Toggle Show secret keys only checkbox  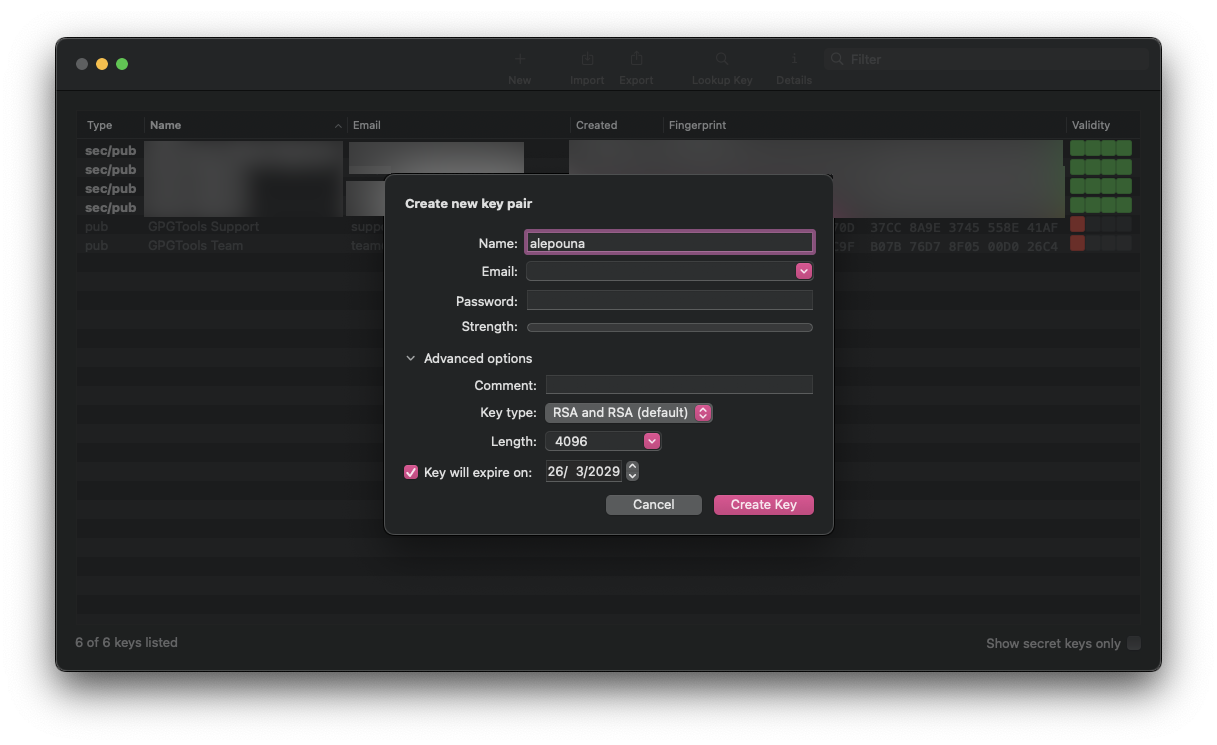pyautogui.click(x=1133, y=643)
